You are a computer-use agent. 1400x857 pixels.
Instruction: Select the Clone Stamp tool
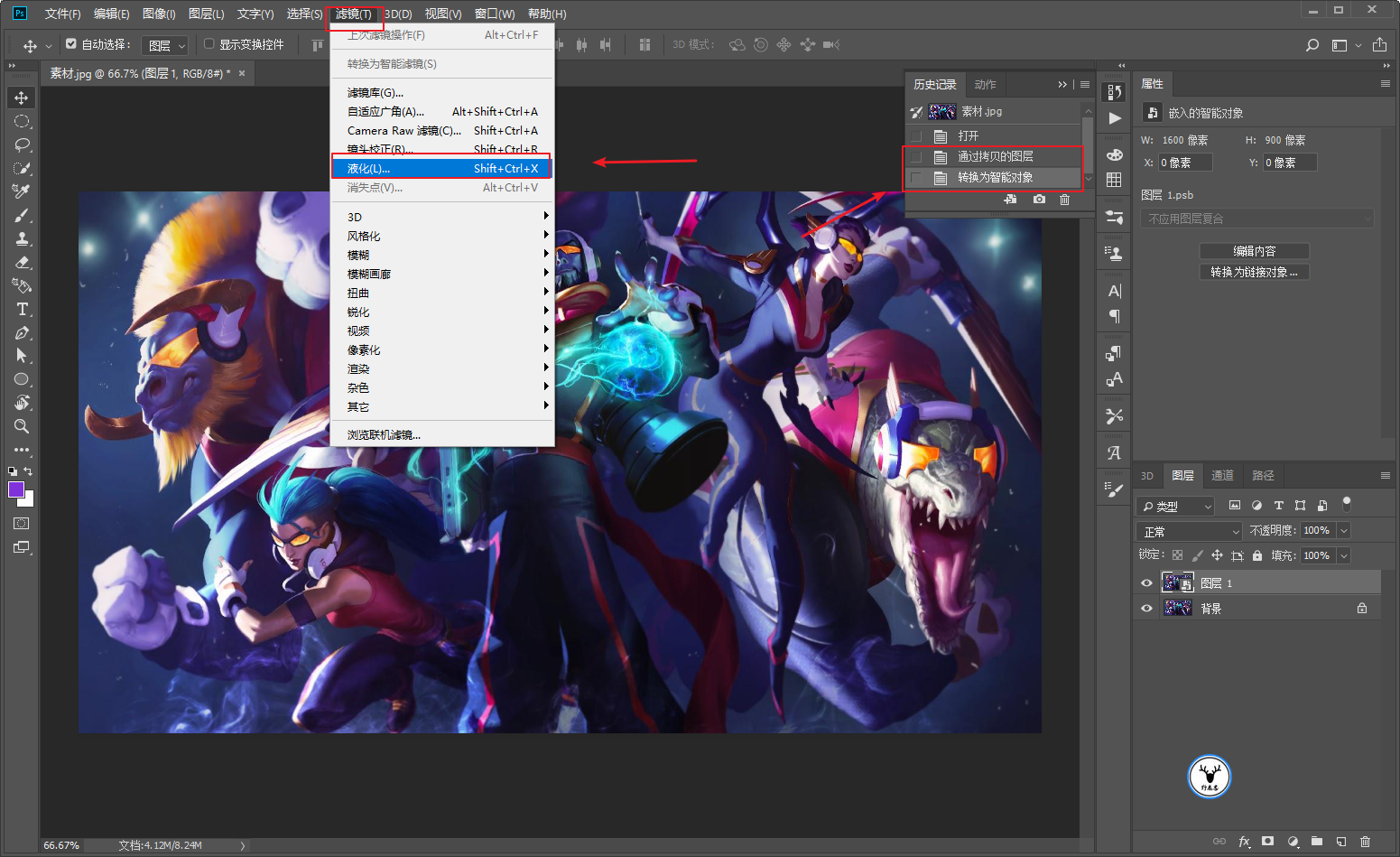click(x=22, y=238)
